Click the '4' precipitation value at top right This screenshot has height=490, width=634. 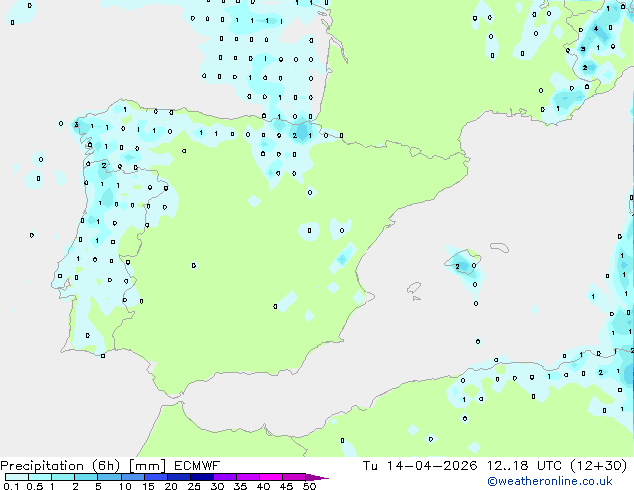pyautogui.click(x=596, y=29)
